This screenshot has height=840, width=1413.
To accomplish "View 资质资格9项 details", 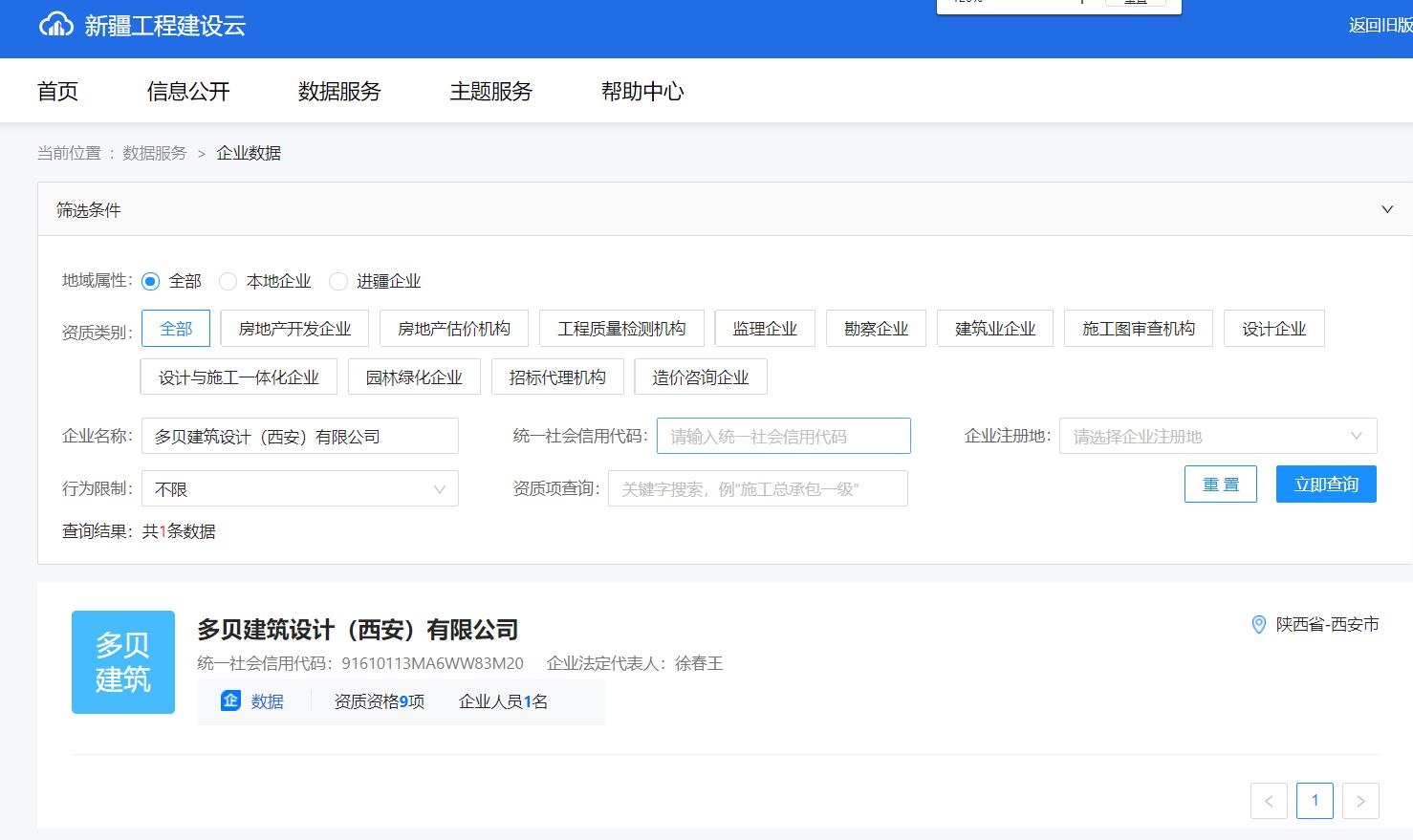I will tap(380, 701).
